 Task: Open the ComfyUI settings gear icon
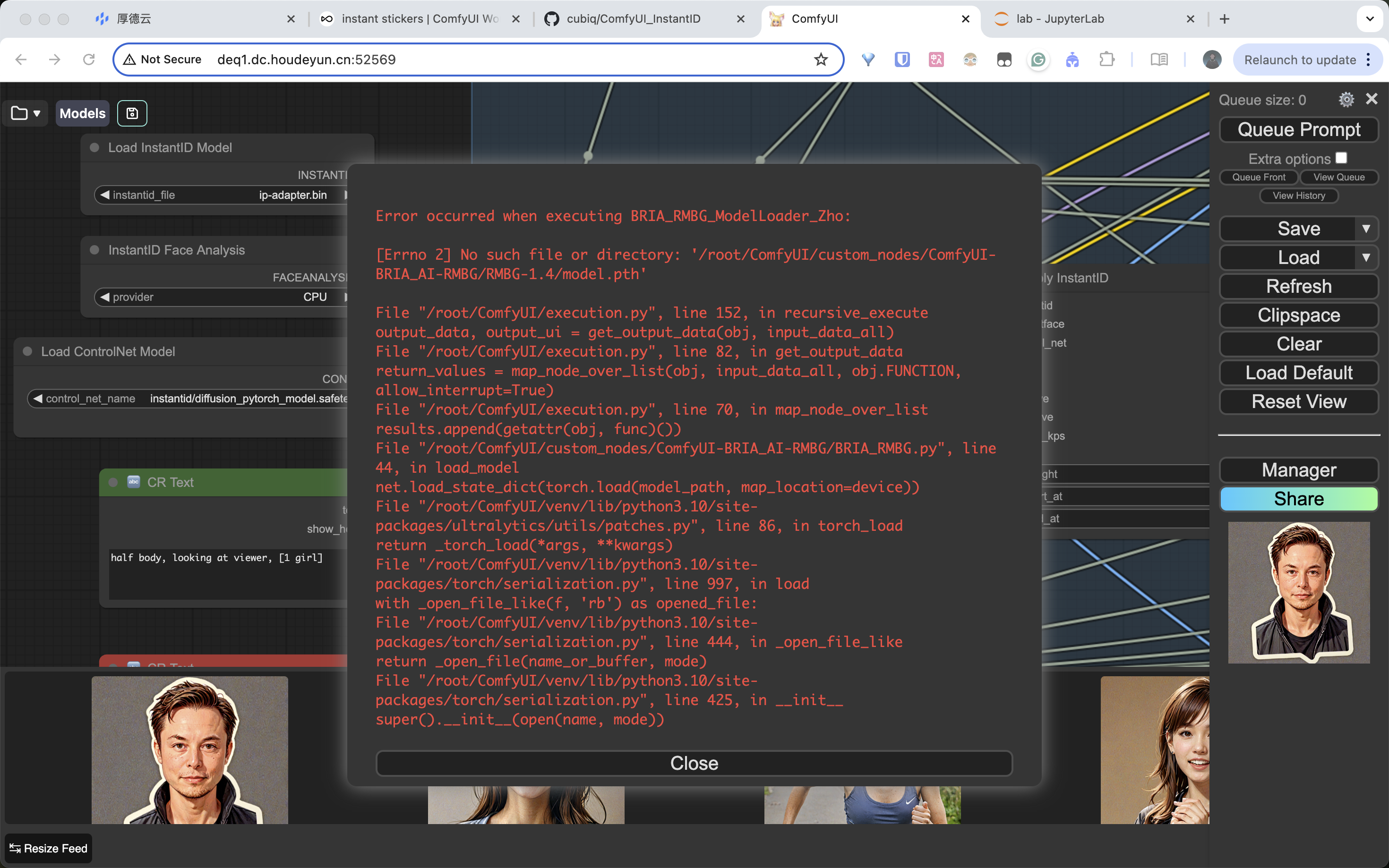(1346, 100)
